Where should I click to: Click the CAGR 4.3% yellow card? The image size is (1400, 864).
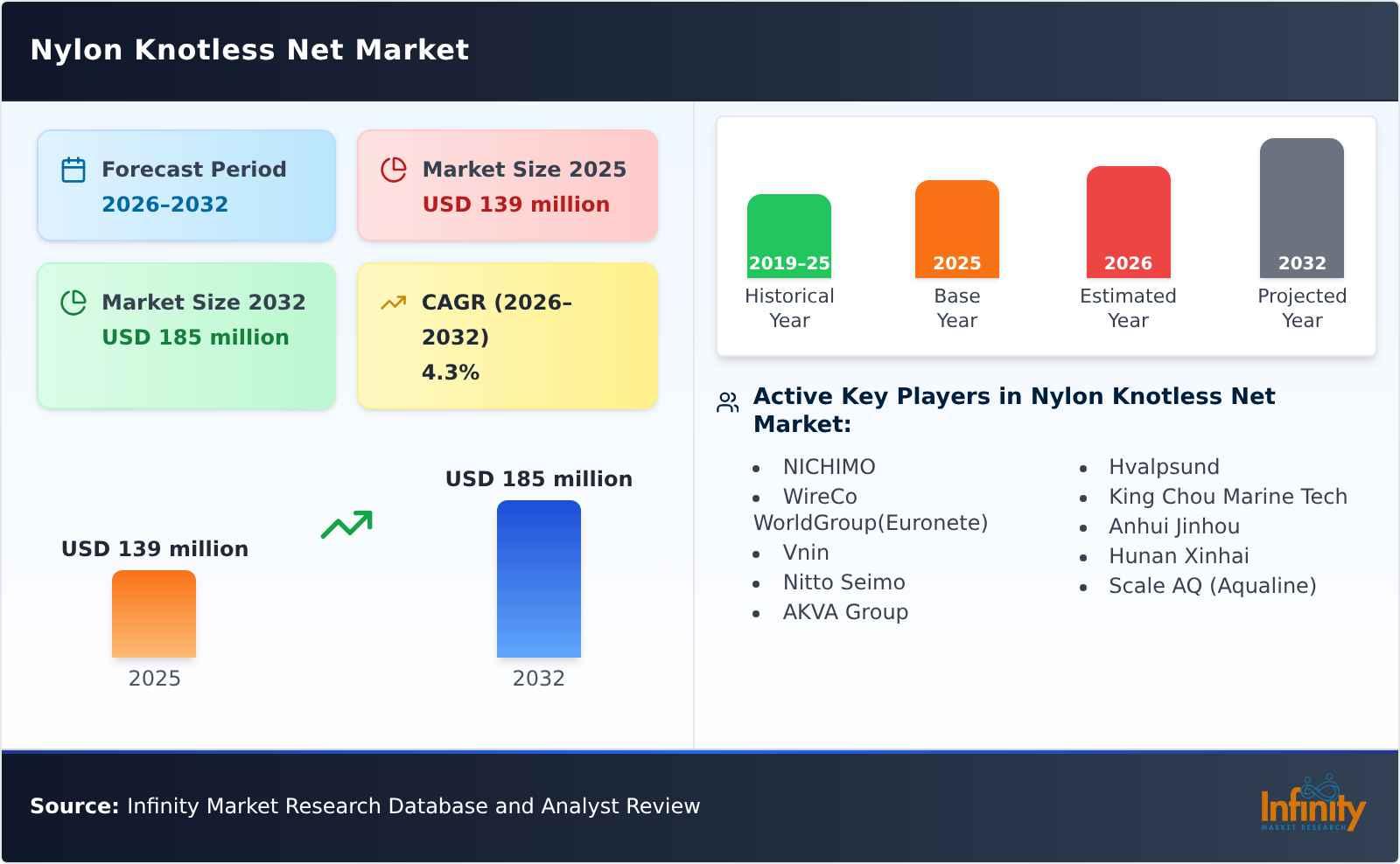[506, 335]
